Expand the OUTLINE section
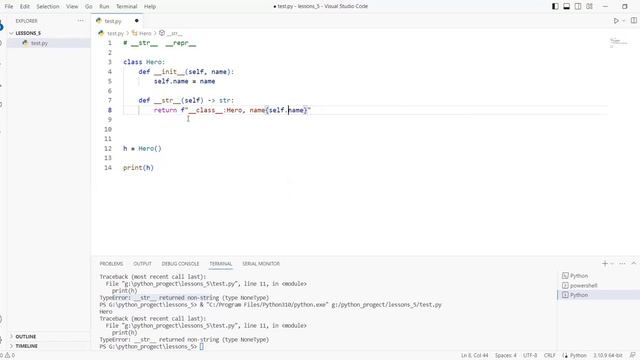The image size is (640, 360). pyautogui.click(x=26, y=336)
